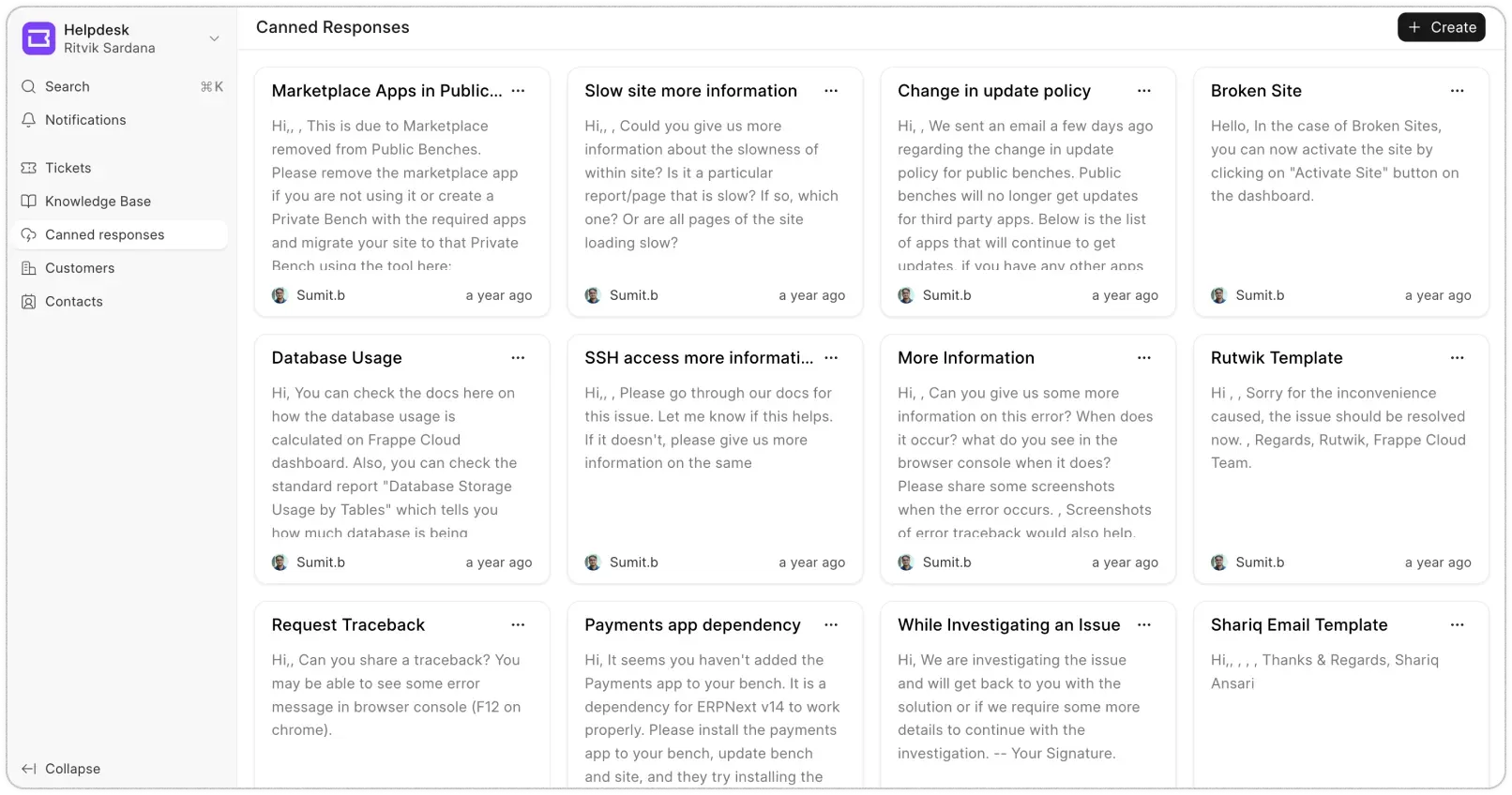Open Customers via its building icon

(x=27, y=268)
